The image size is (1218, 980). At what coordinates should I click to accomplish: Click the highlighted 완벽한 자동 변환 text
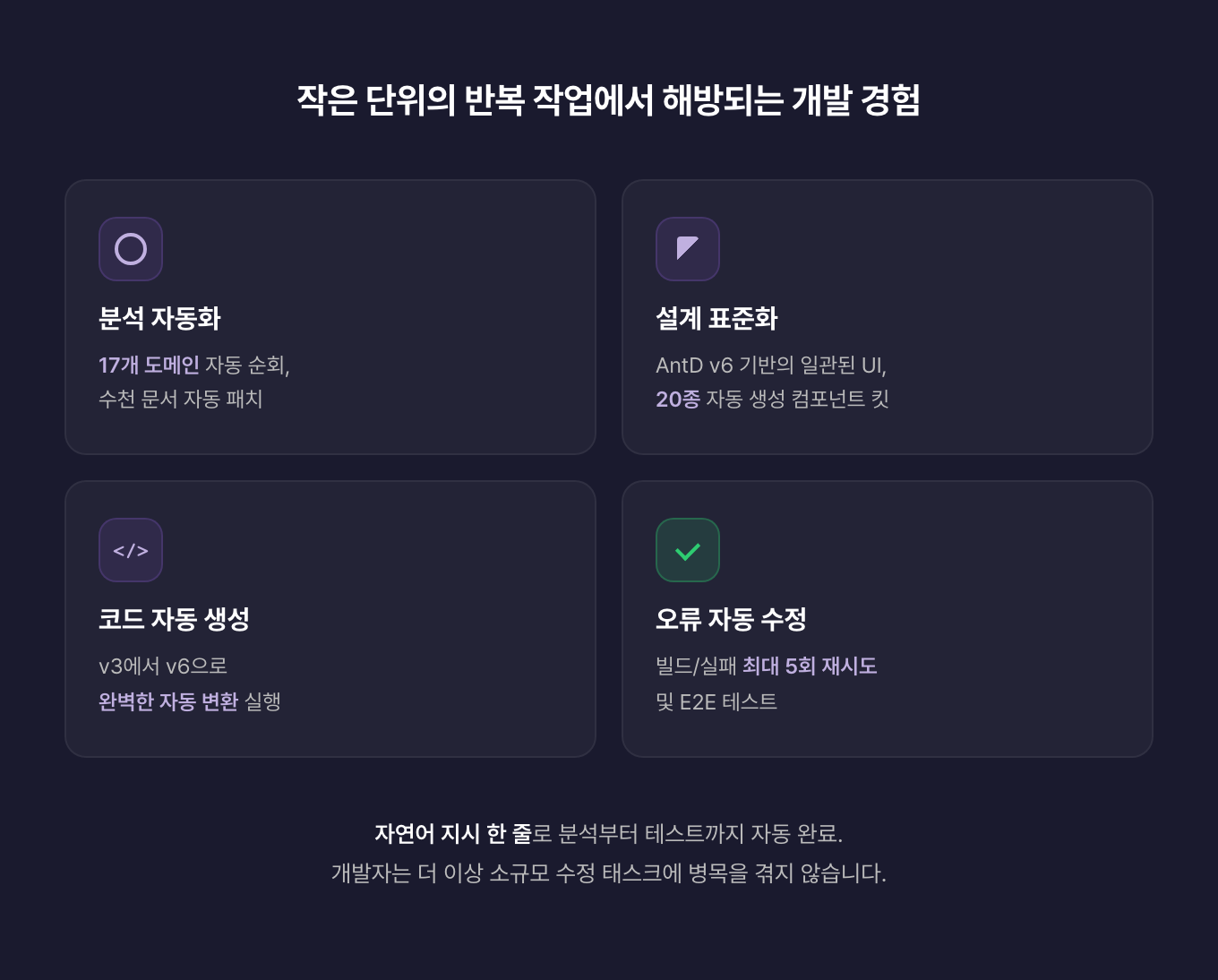[x=168, y=701]
